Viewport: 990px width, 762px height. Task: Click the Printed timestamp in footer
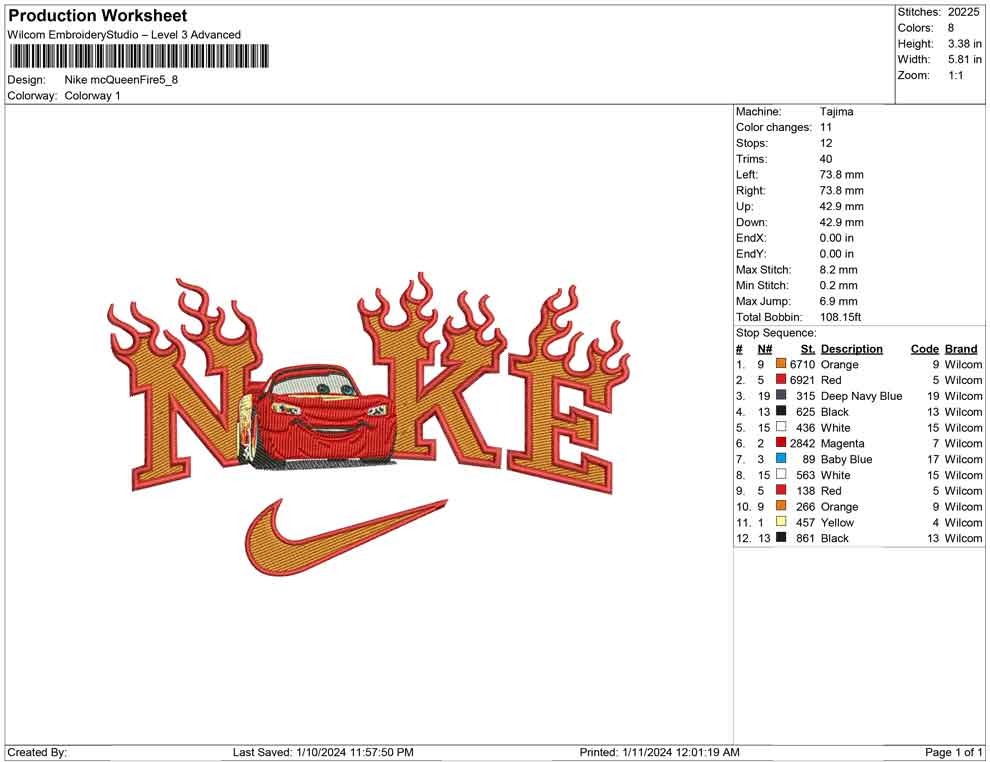tap(659, 752)
